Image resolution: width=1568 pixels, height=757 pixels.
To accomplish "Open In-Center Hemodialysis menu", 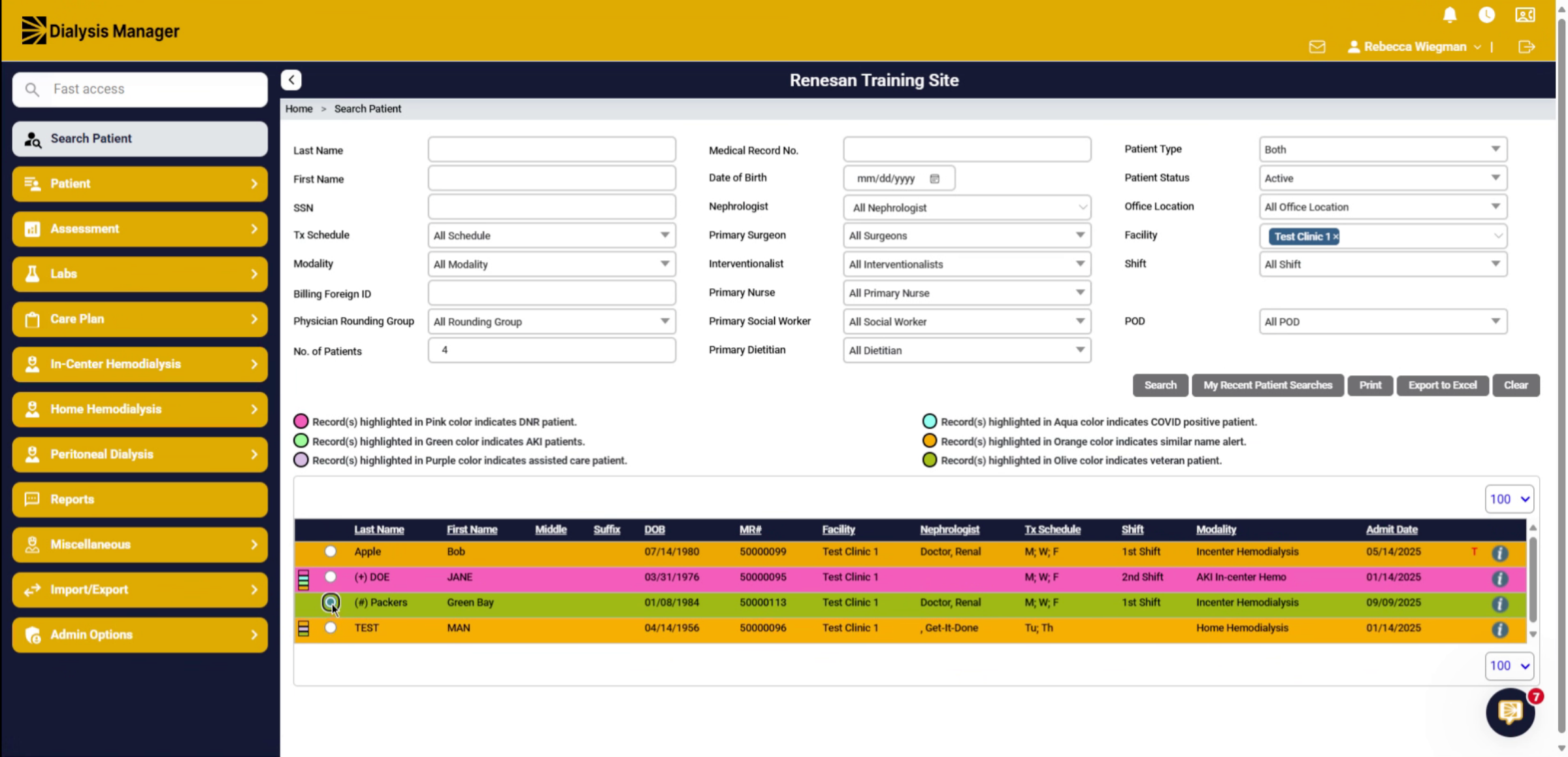I will [x=140, y=364].
